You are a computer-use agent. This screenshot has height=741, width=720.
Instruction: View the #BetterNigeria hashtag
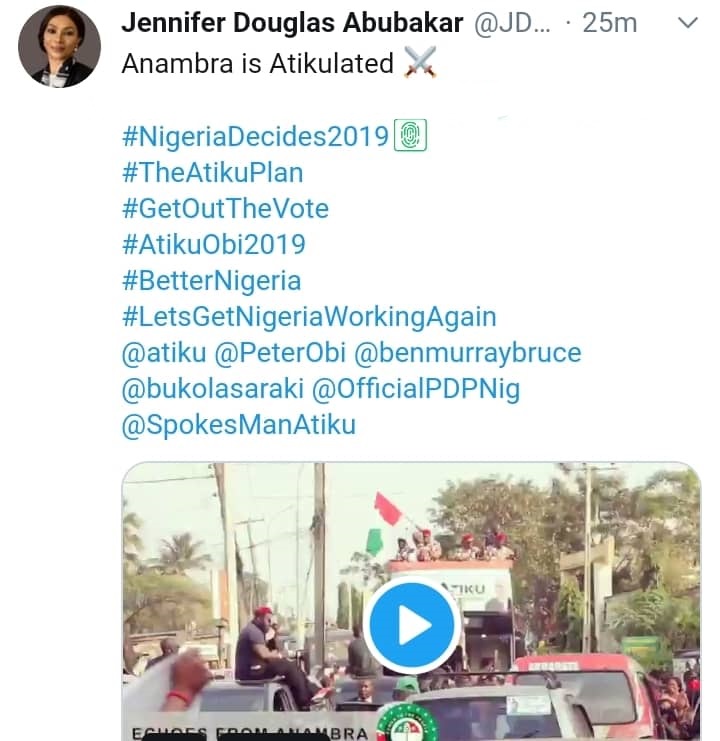point(210,281)
